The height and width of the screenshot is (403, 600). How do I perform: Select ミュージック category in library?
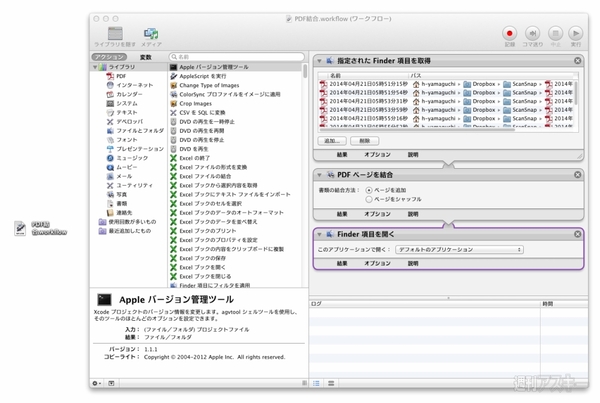127,158
